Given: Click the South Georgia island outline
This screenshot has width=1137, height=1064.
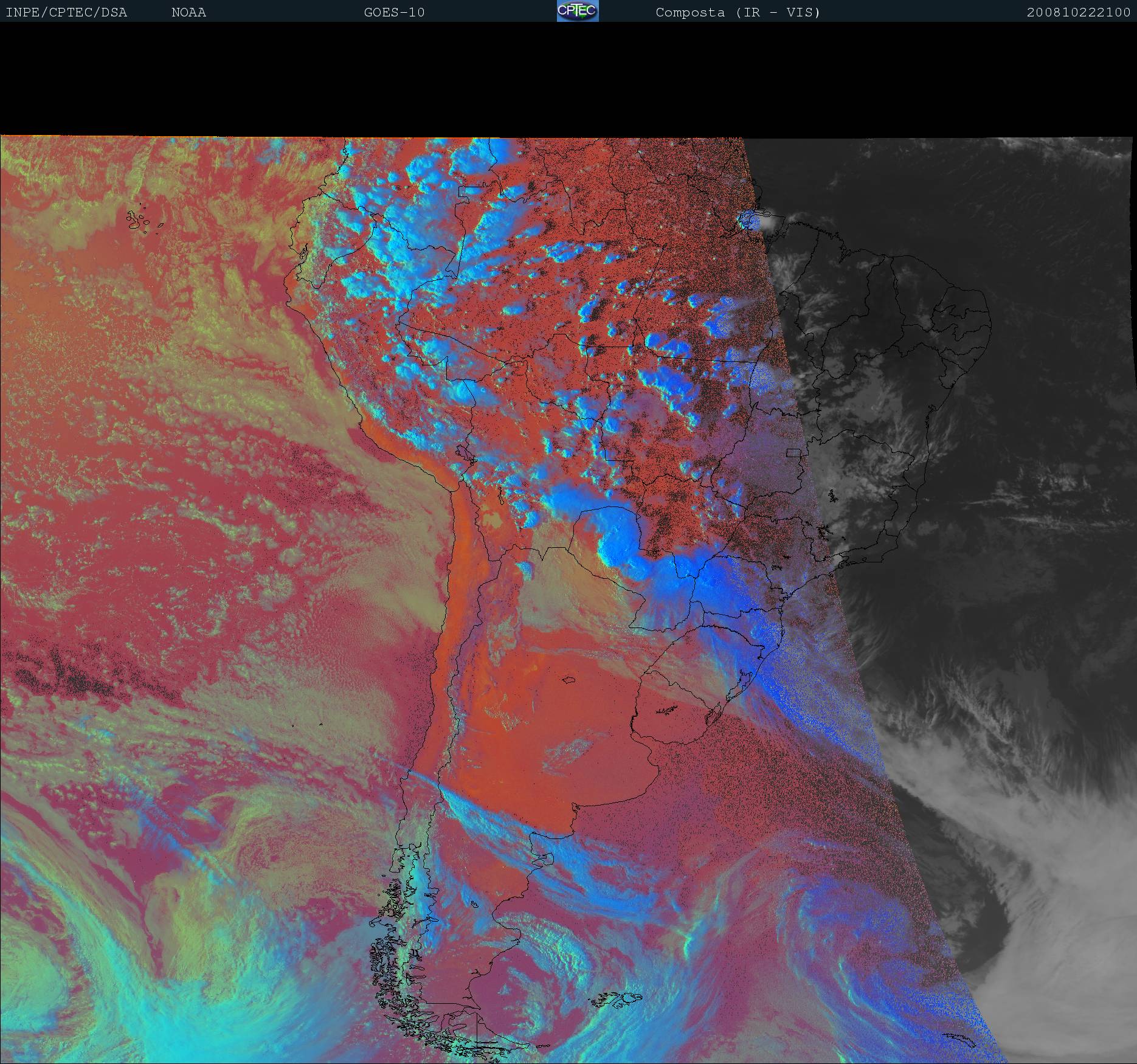Looking at the screenshot, I should point(962,1040).
